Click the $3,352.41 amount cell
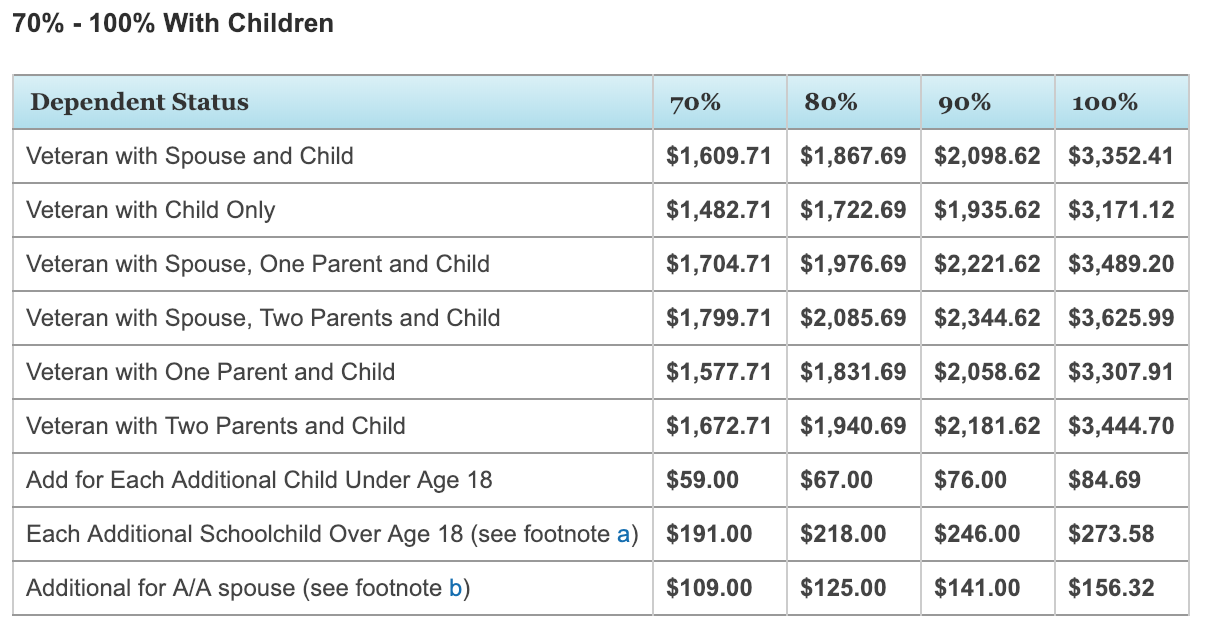The image size is (1208, 640). click(1121, 156)
